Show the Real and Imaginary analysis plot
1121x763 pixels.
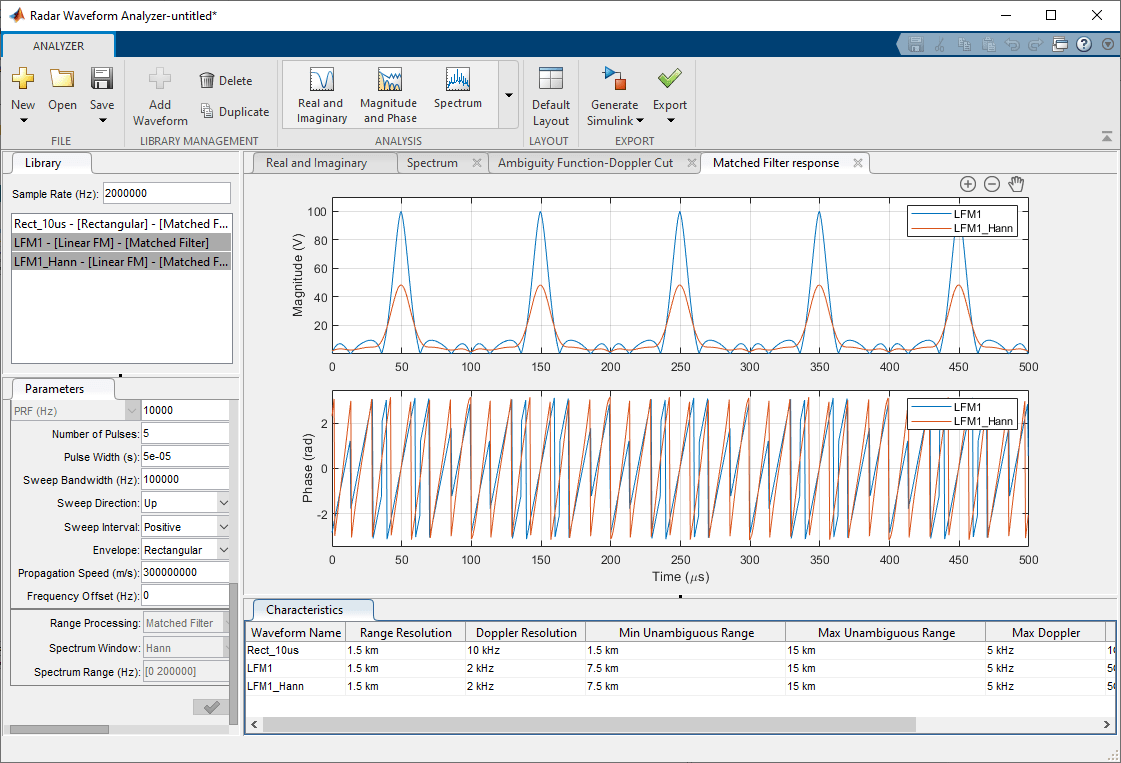[x=321, y=94]
